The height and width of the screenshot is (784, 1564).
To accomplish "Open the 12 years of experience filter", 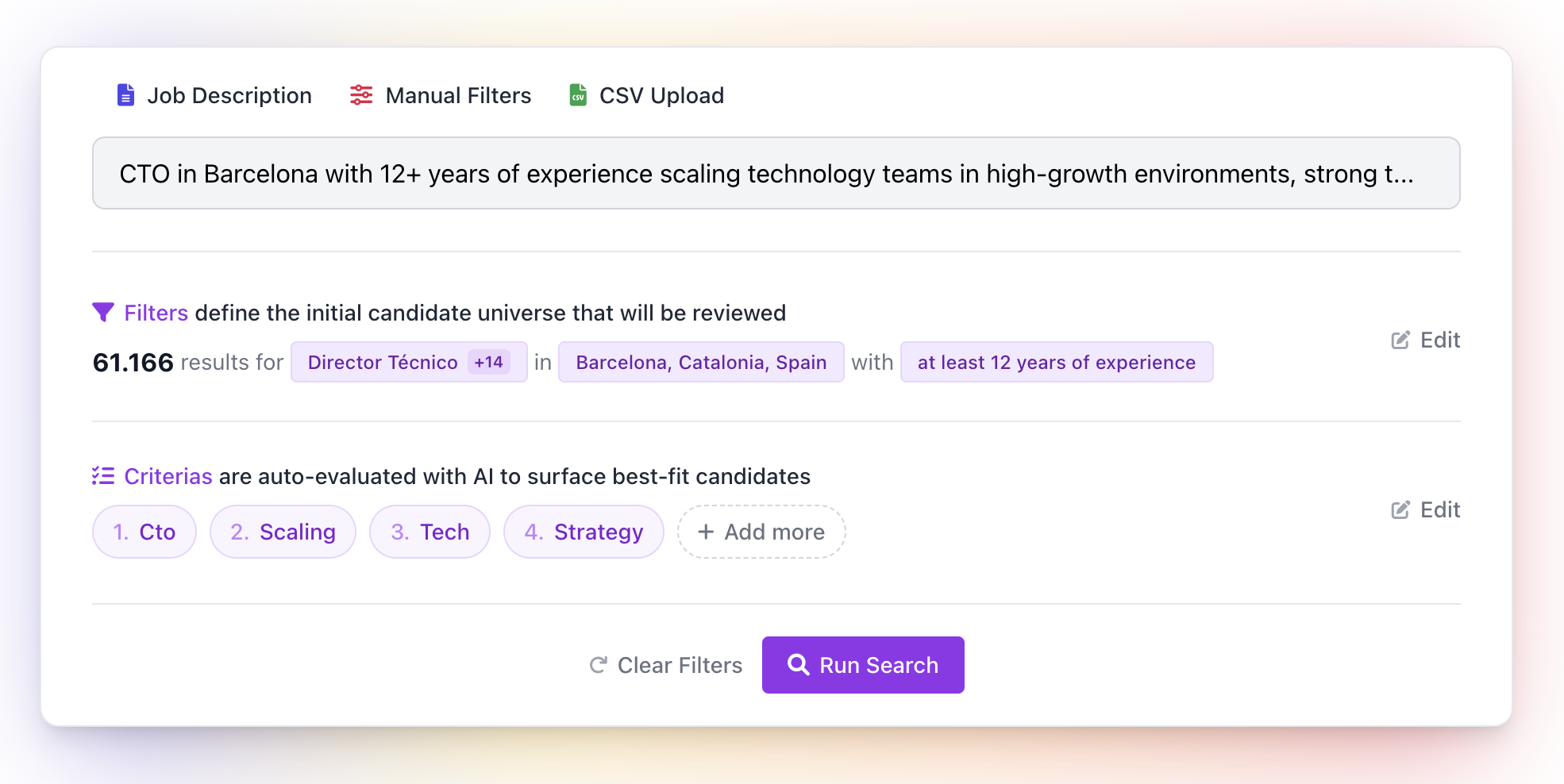I will click(x=1056, y=363).
